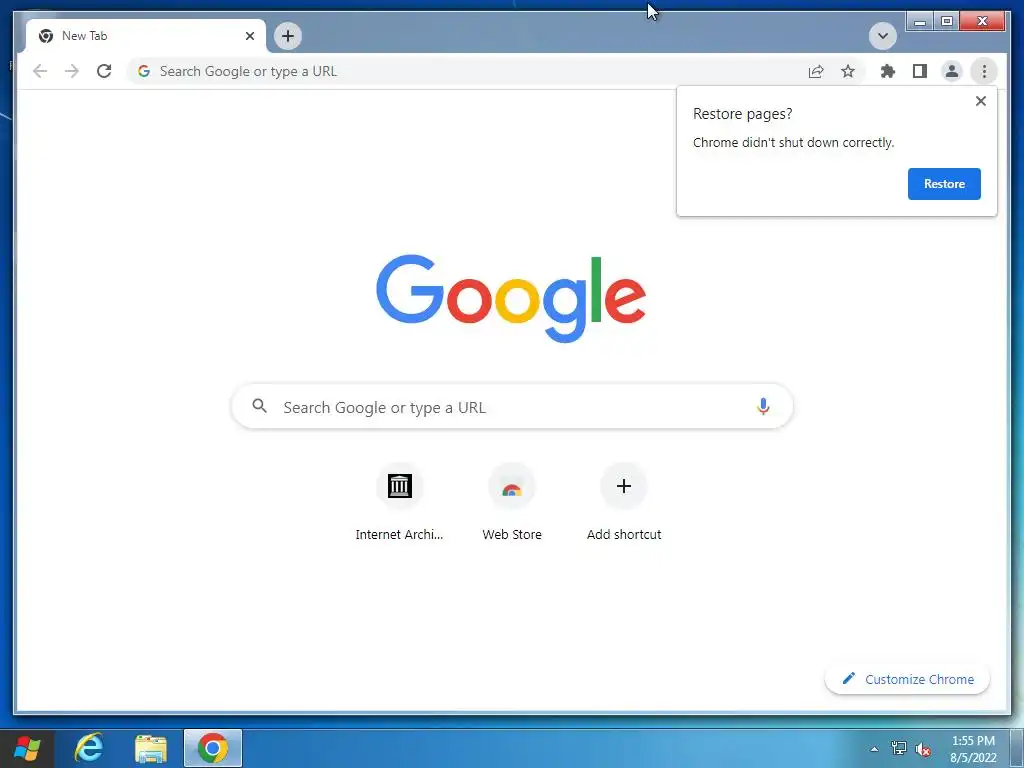Minimize the Chrome window
The width and height of the screenshot is (1024, 768).
coord(920,22)
